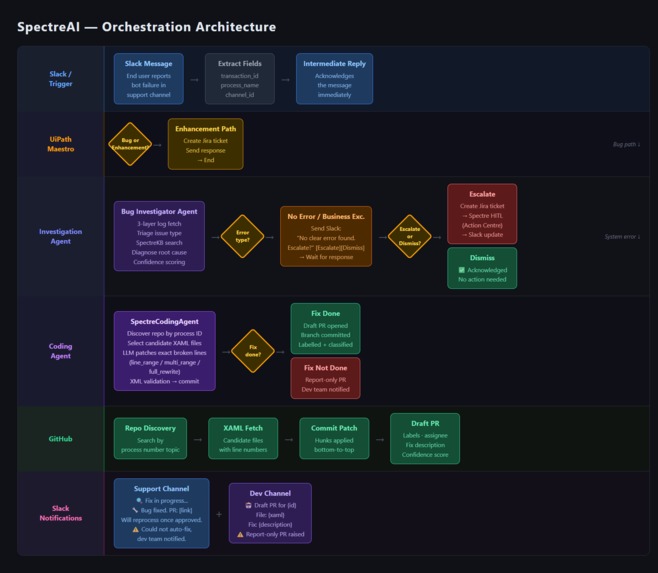Click 'Hunks applied' in Commit Patch
The height and width of the screenshot is (573, 658).
point(334,440)
